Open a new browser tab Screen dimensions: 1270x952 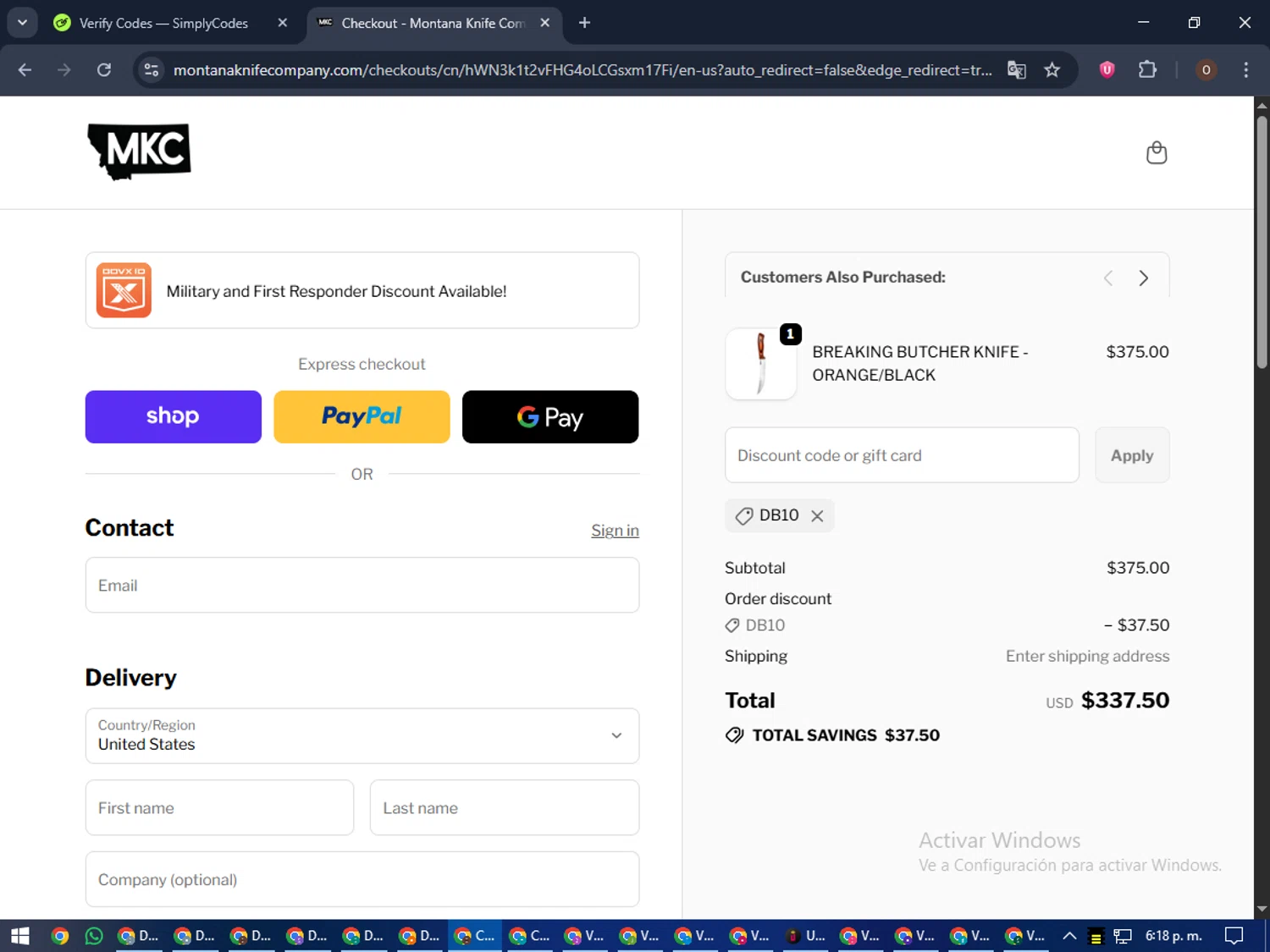click(584, 23)
